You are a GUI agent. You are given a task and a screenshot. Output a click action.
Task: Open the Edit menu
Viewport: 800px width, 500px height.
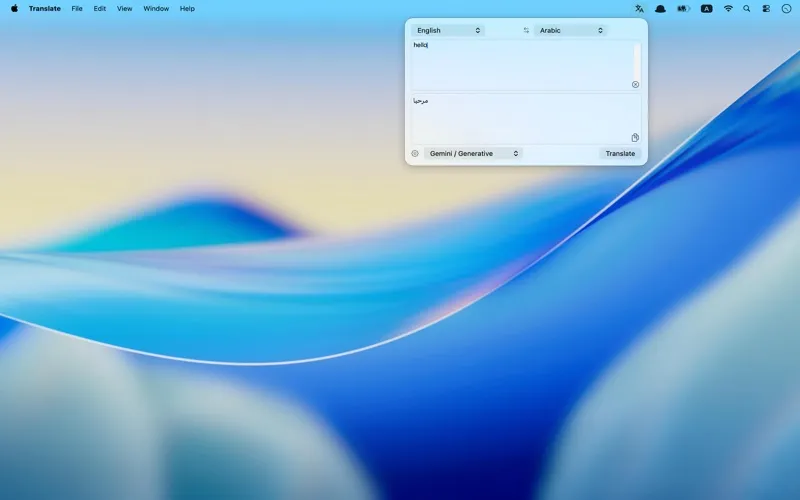point(99,9)
